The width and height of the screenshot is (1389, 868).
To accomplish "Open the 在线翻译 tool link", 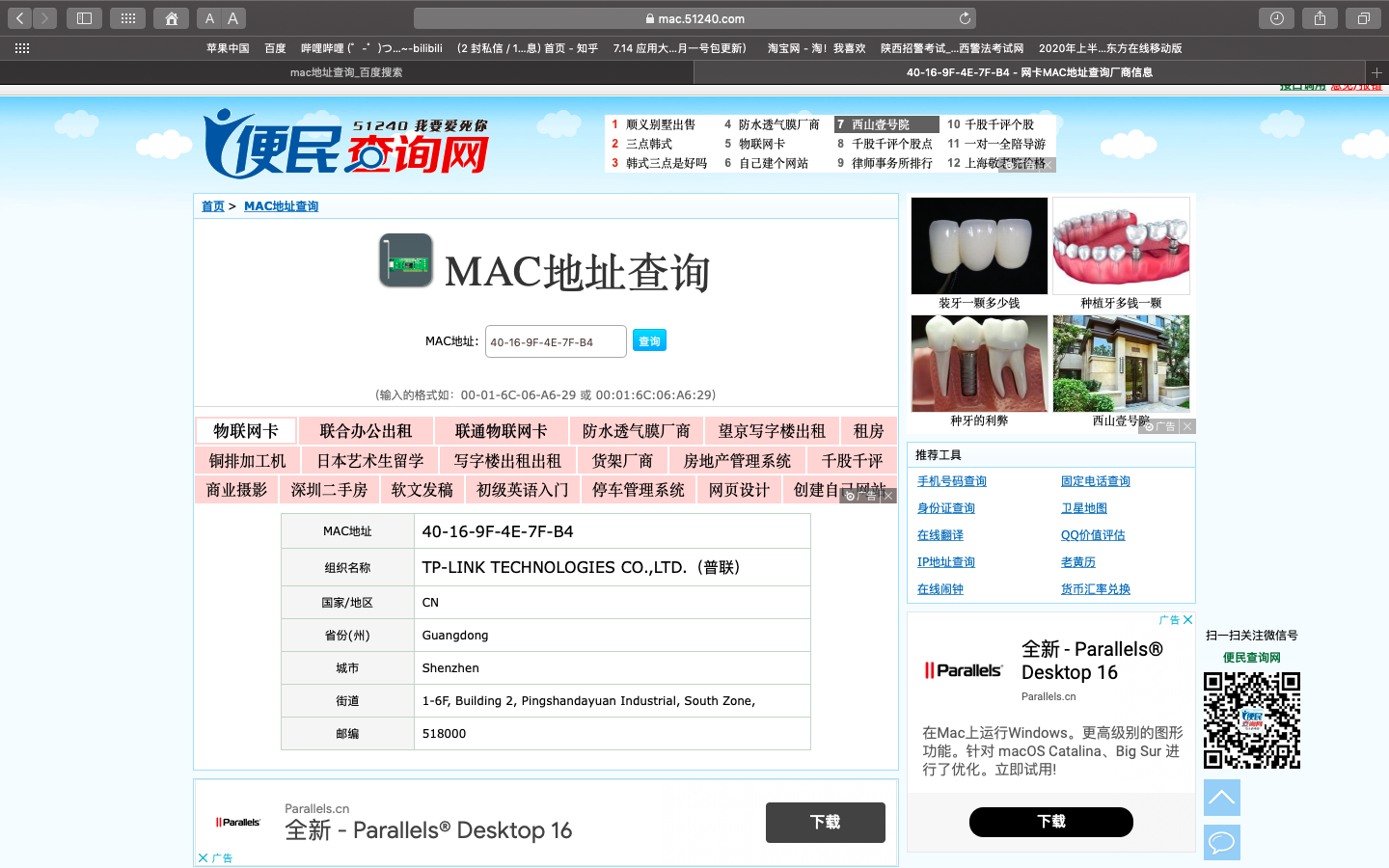I will [940, 535].
